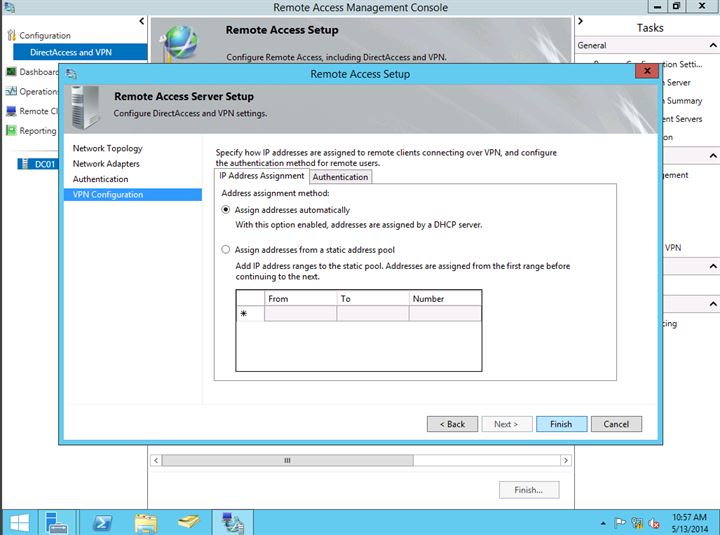Click the server tower icon in dialog header

(85, 107)
